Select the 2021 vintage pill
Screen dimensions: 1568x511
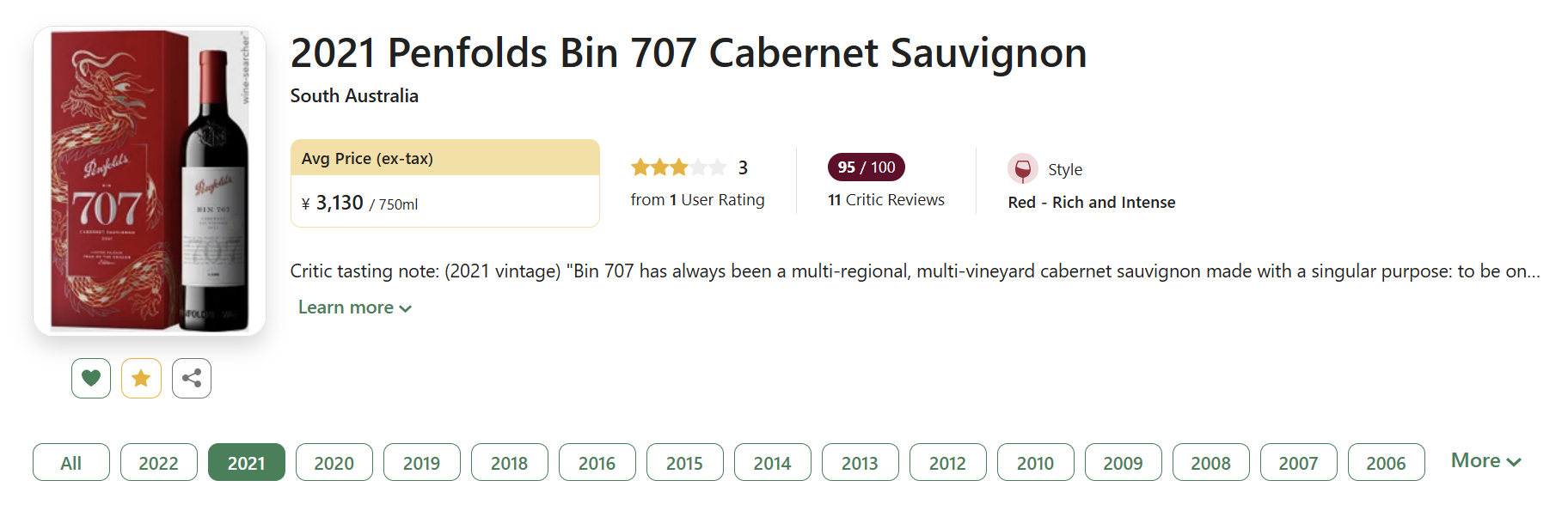[247, 463]
